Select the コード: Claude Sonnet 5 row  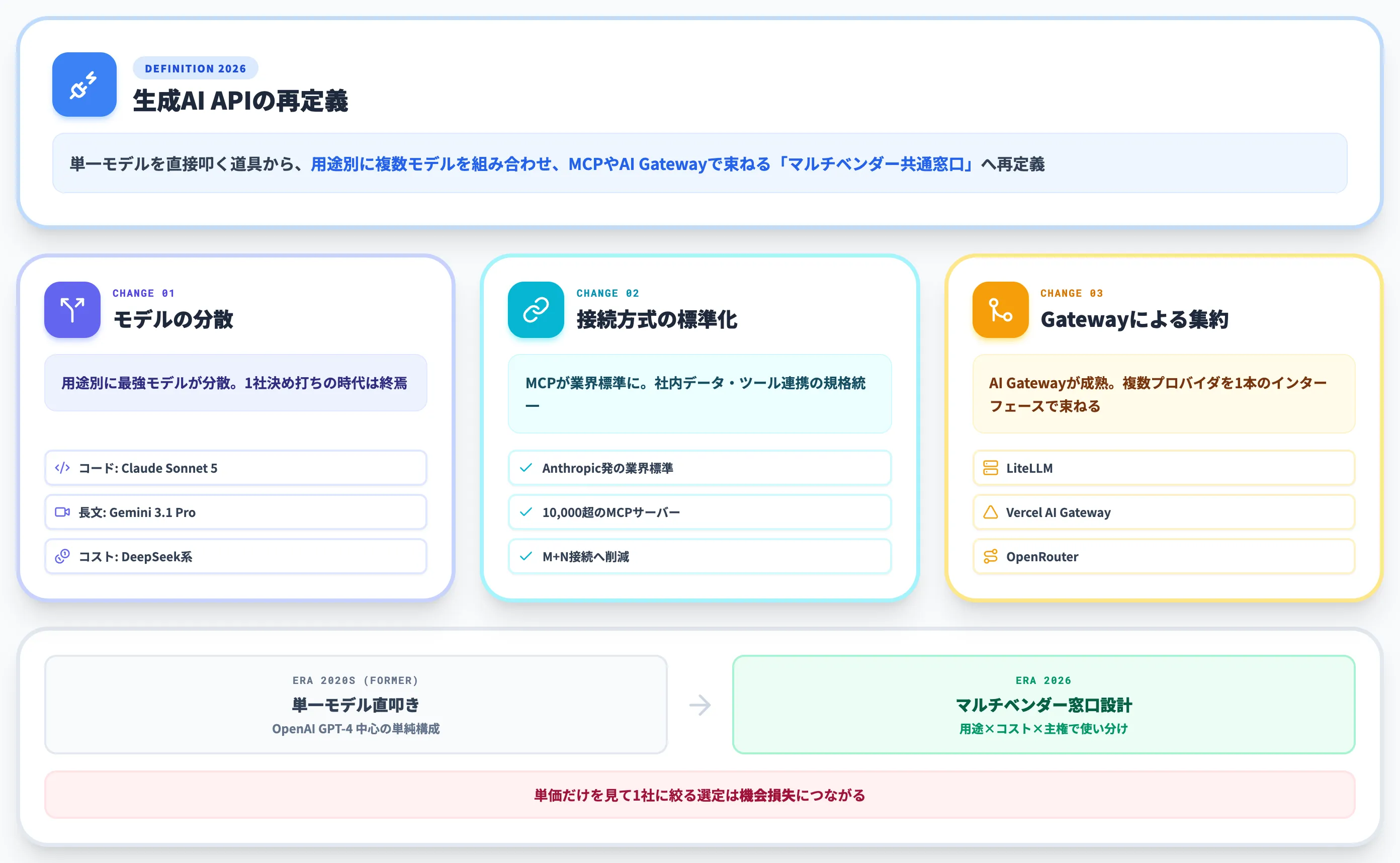pos(235,468)
